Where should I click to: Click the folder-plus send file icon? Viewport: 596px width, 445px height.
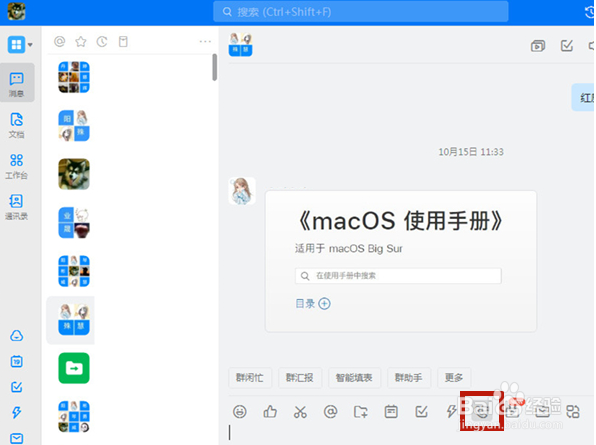pyautogui.click(x=361, y=412)
